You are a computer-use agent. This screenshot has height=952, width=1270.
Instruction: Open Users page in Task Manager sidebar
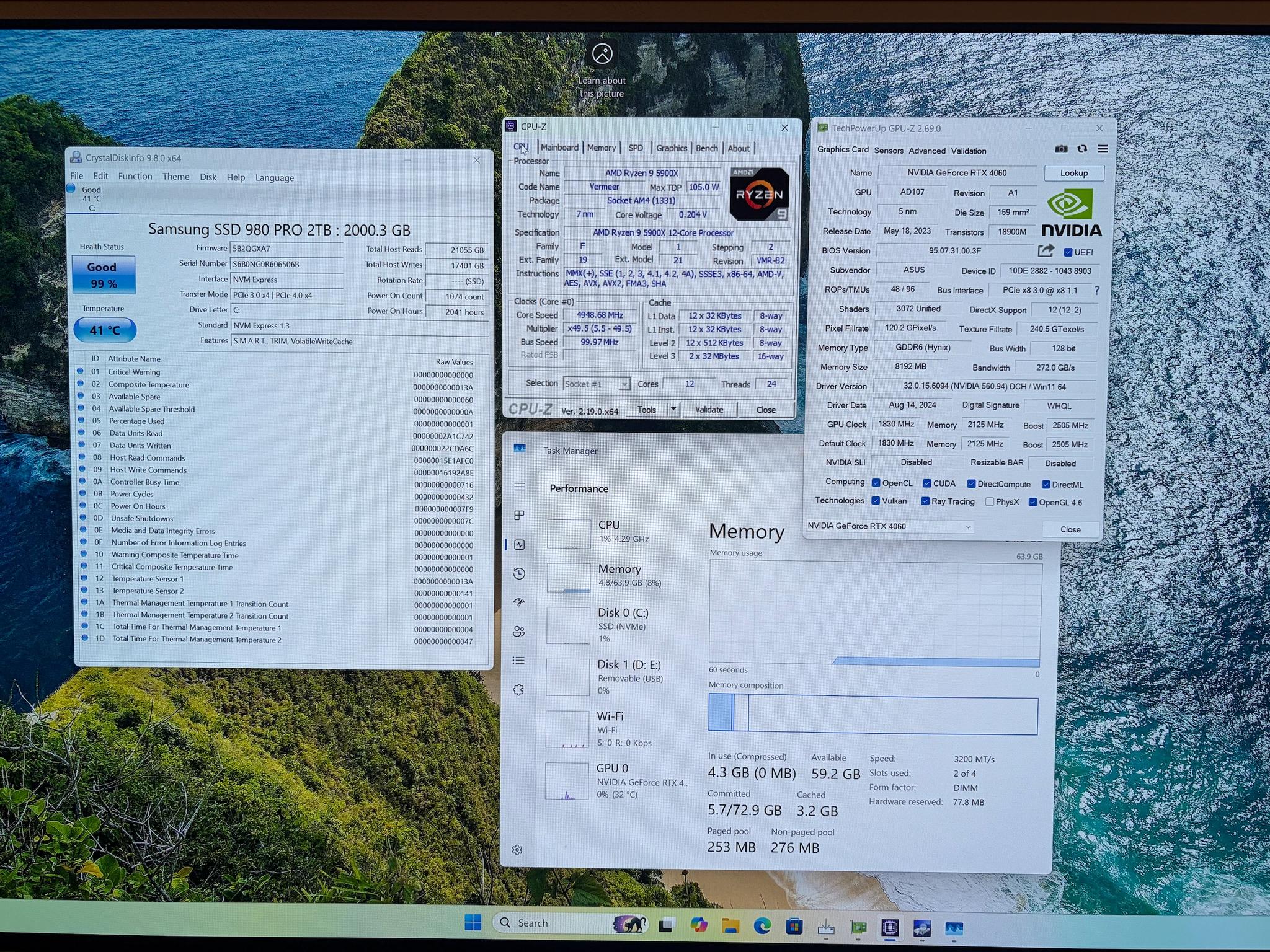click(519, 632)
